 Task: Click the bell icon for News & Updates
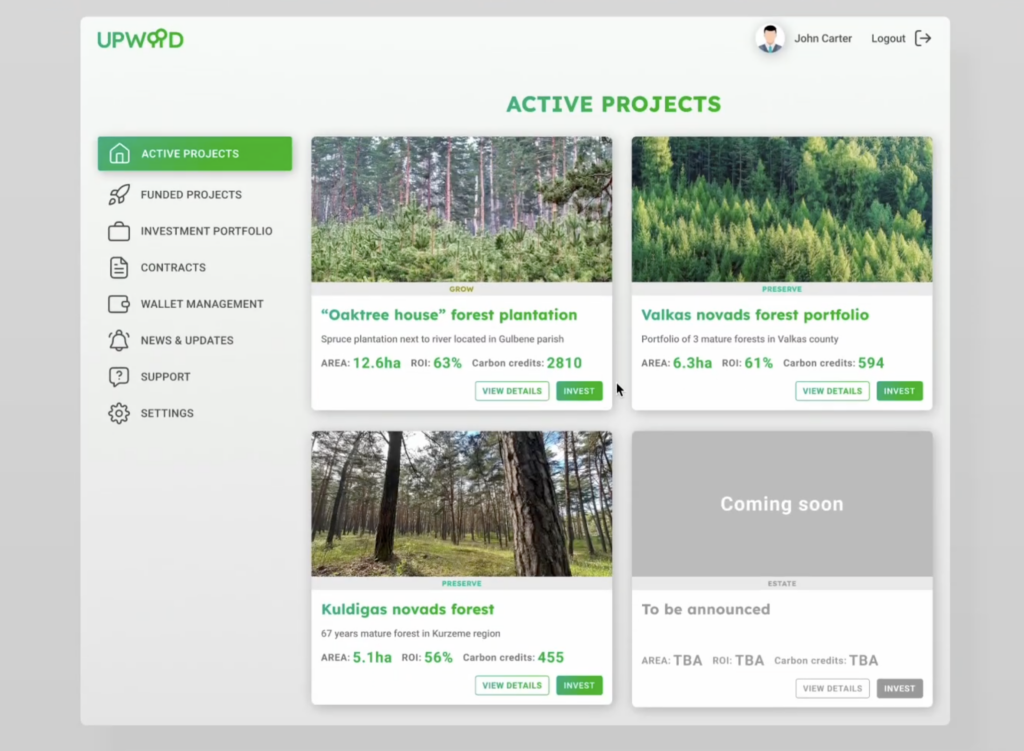point(119,340)
